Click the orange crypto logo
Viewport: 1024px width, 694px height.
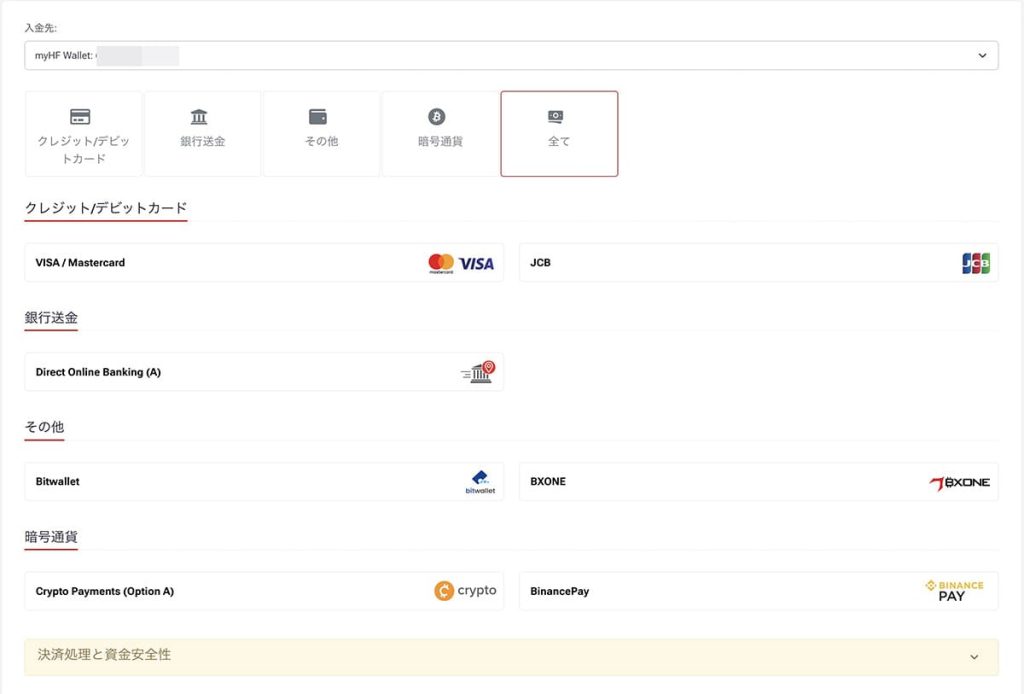pyautogui.click(x=465, y=591)
